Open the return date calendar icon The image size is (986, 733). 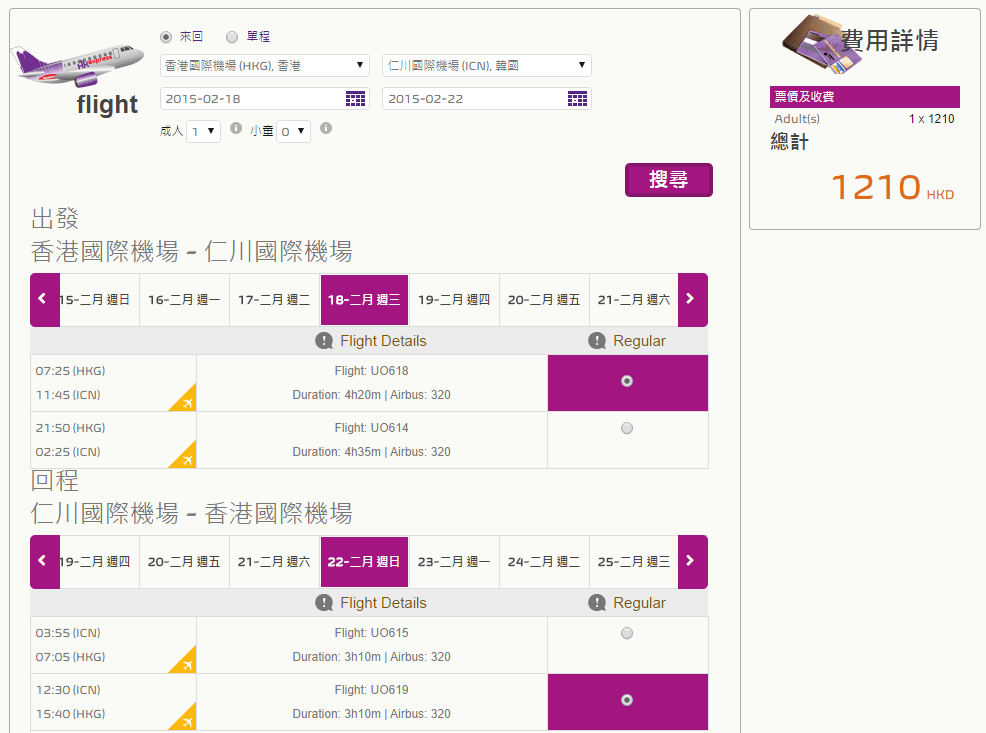coord(577,98)
